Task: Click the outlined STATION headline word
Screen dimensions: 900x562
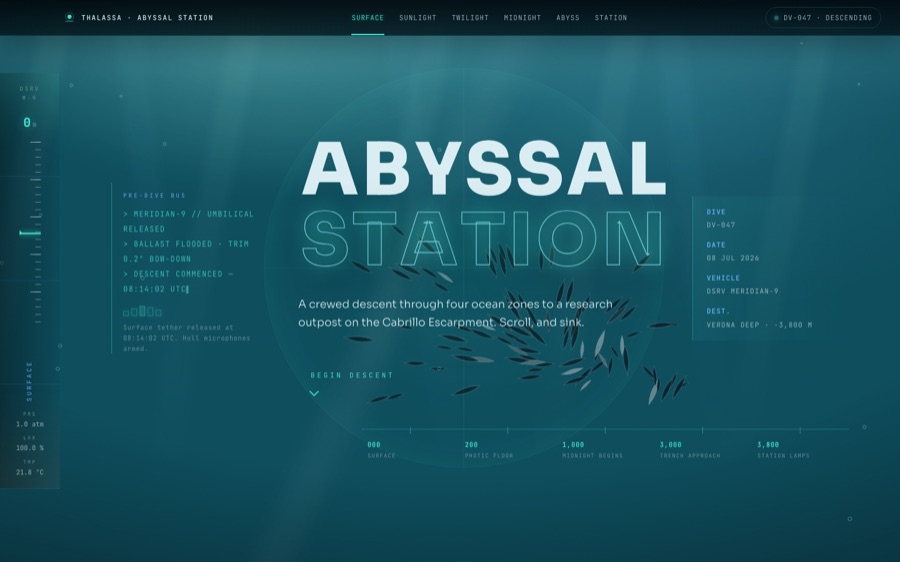Action: point(483,238)
